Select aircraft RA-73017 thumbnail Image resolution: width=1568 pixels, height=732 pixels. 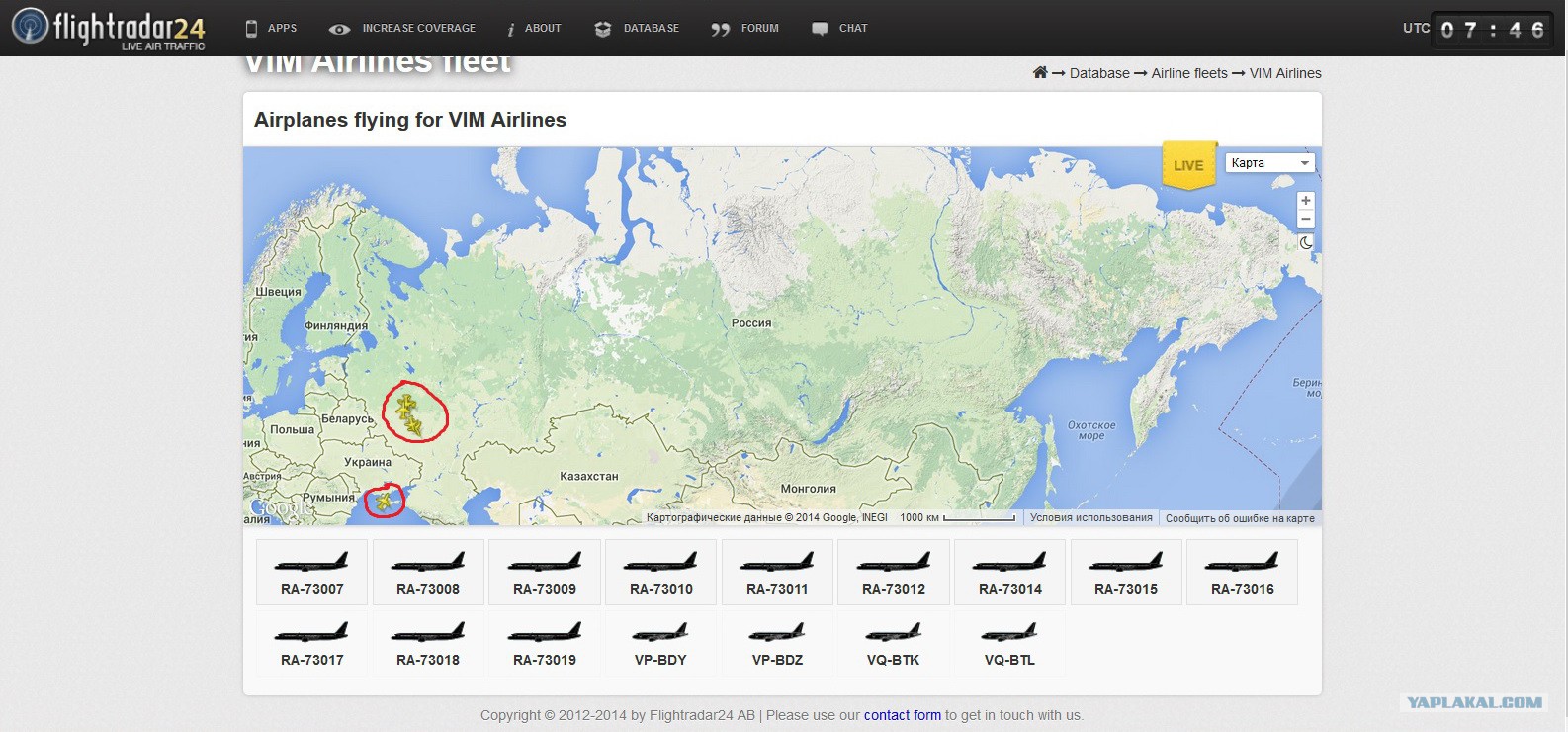click(311, 643)
